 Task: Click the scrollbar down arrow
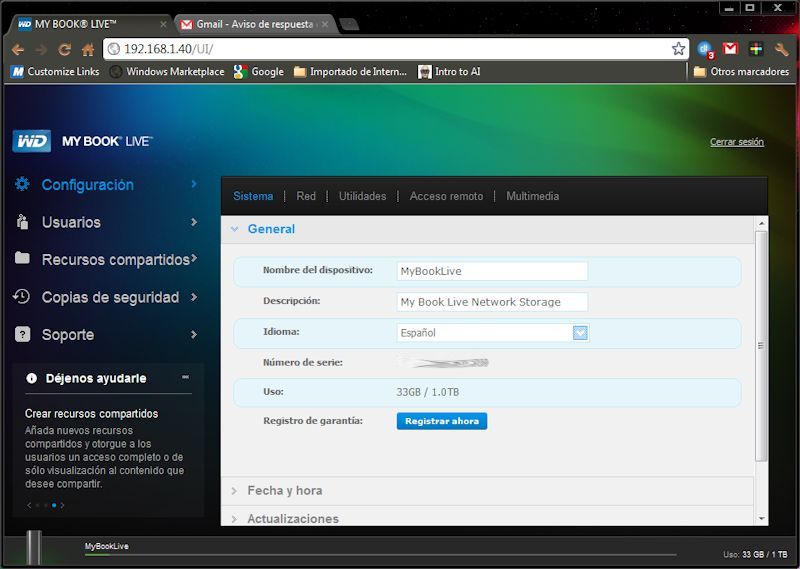(x=761, y=519)
